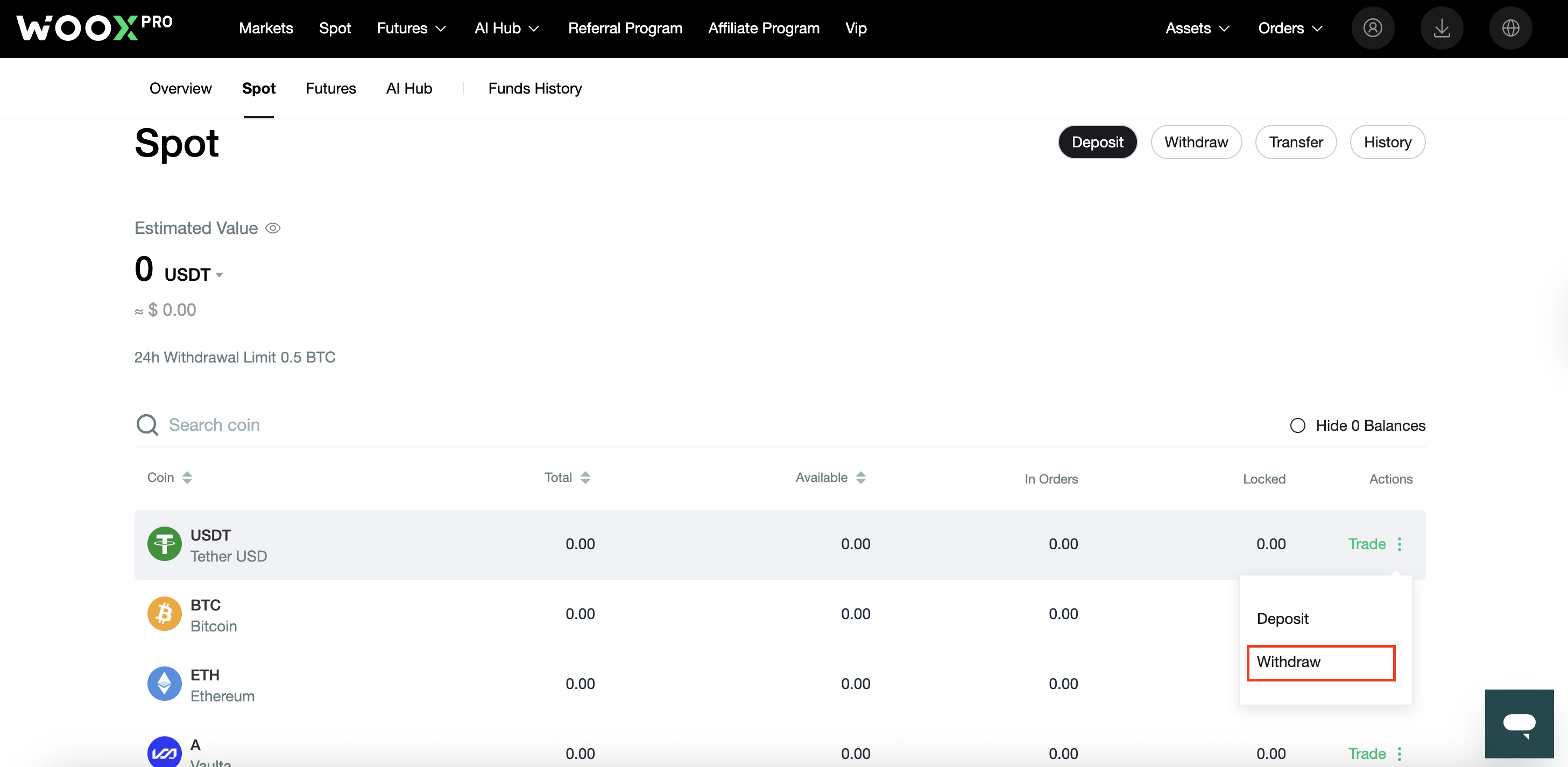1568x767 pixels.
Task: Open Spot in top navigation bar
Action: [335, 28]
